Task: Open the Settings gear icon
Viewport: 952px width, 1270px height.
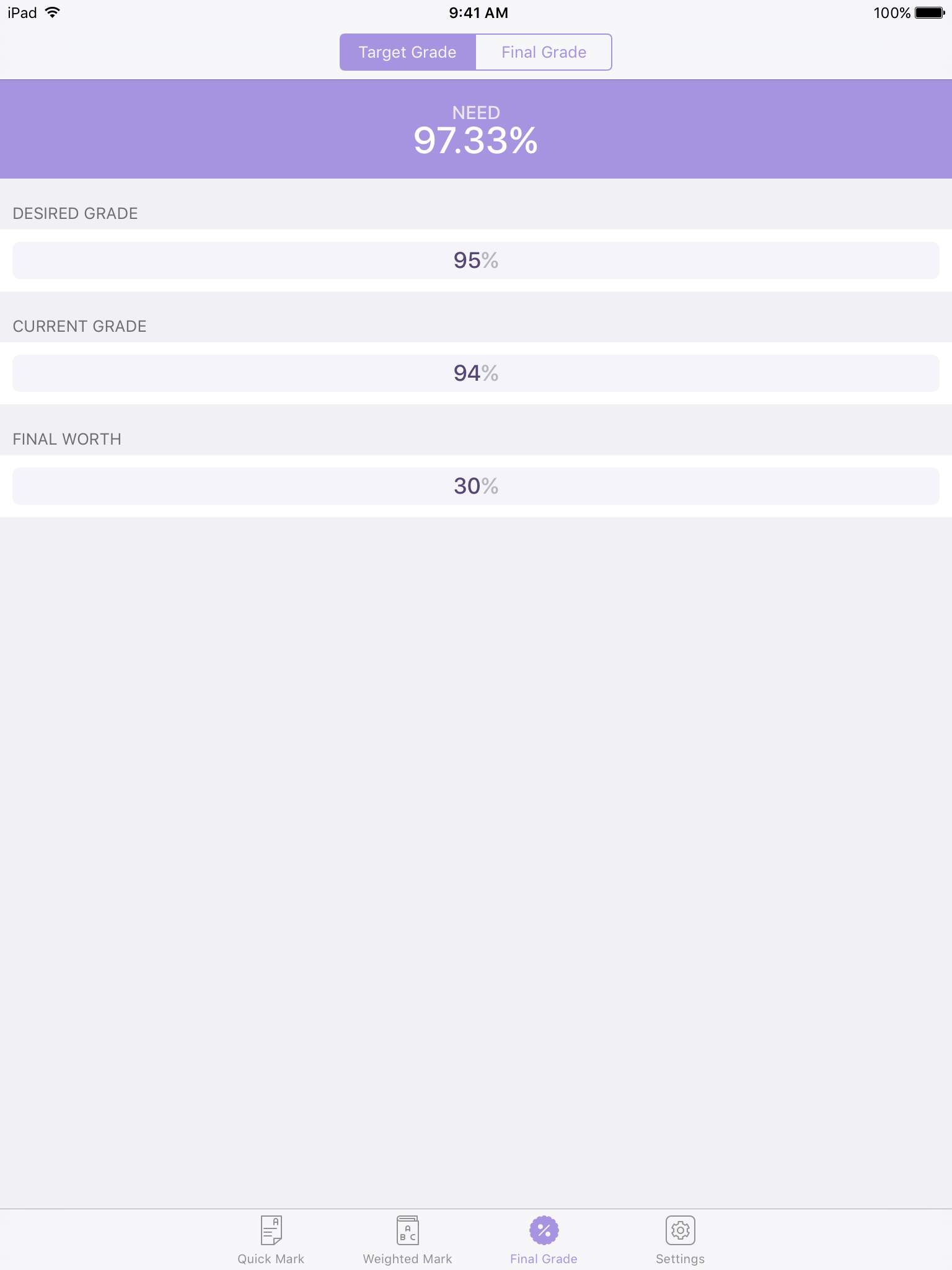Action: (680, 1230)
